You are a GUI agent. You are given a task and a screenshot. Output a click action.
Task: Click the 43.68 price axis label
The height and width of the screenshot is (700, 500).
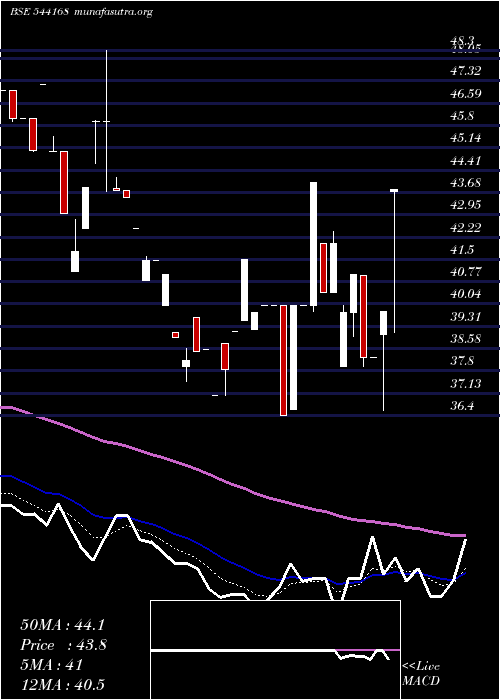(x=466, y=183)
